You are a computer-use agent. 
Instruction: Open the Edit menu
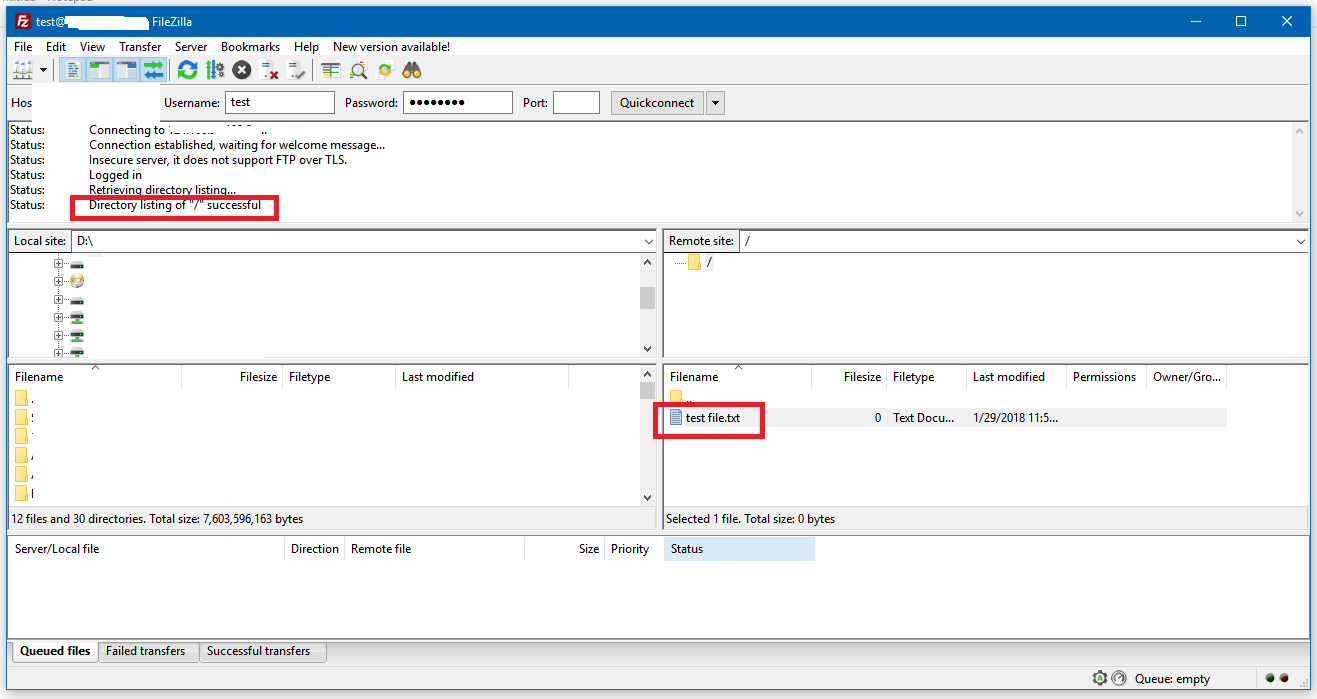56,47
